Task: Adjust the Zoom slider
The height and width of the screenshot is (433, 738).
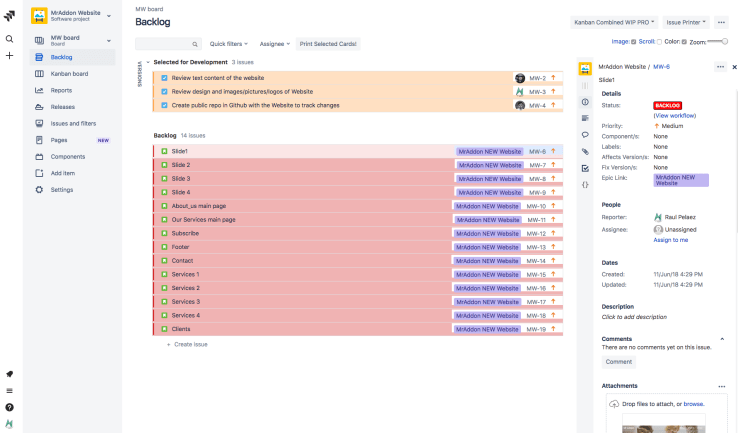Action: [723, 42]
